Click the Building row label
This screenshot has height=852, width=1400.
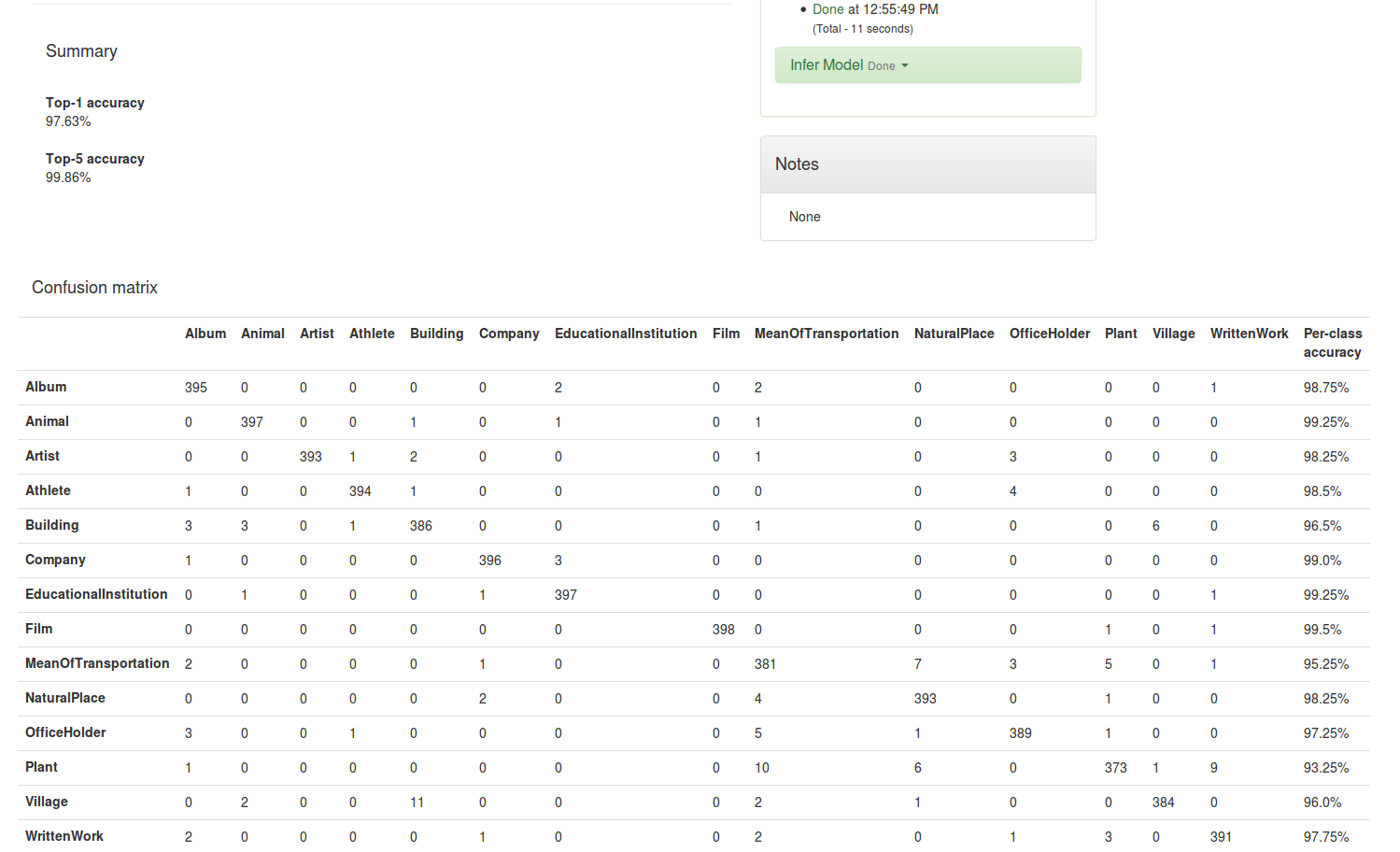coord(52,525)
